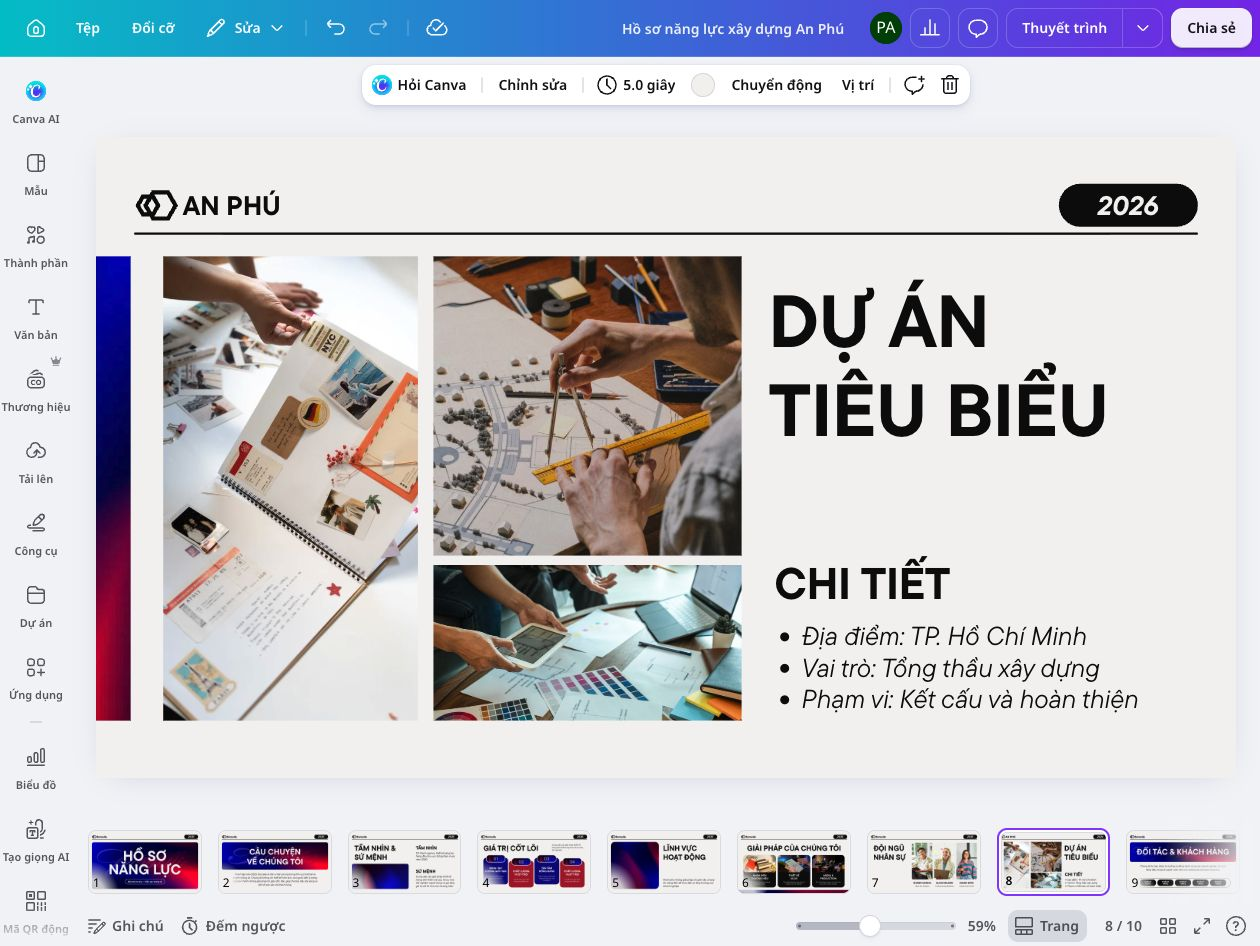Select the architect compass photo
This screenshot has height=946, width=1260.
coord(587,405)
